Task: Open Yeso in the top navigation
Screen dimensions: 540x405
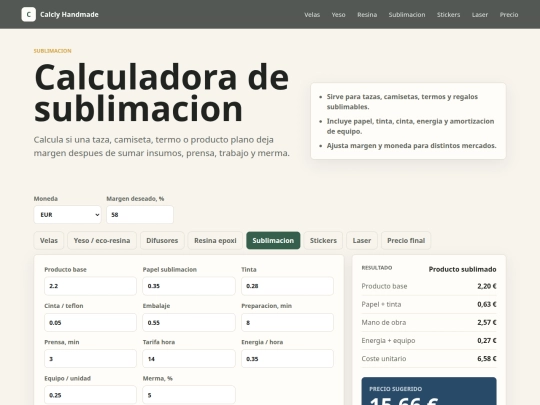Action: point(338,15)
